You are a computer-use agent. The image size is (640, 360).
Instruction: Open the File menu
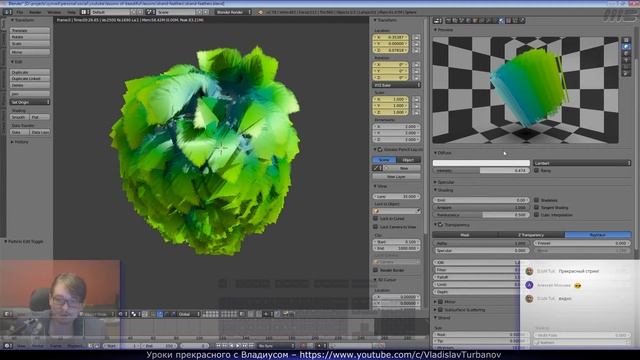[x=20, y=12]
